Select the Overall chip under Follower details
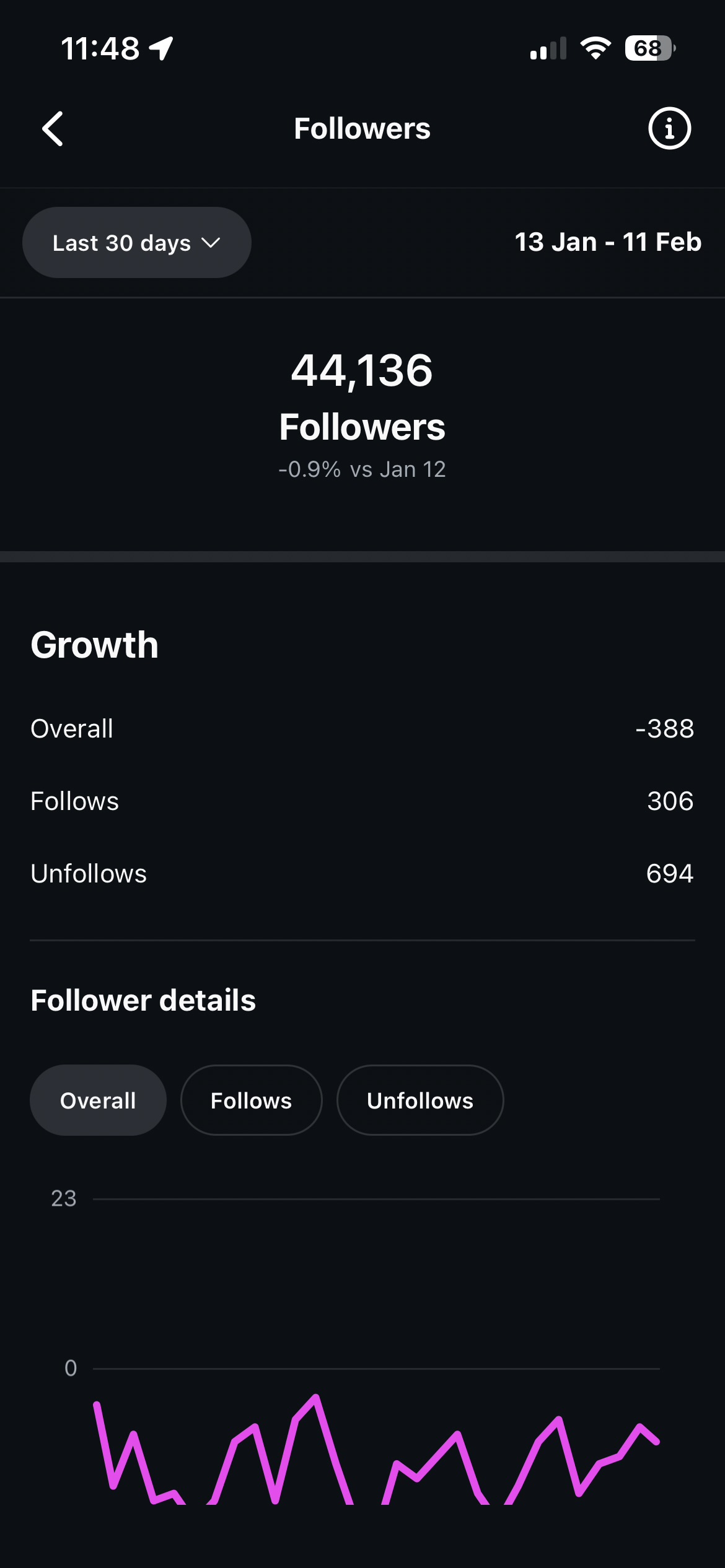 point(98,1100)
